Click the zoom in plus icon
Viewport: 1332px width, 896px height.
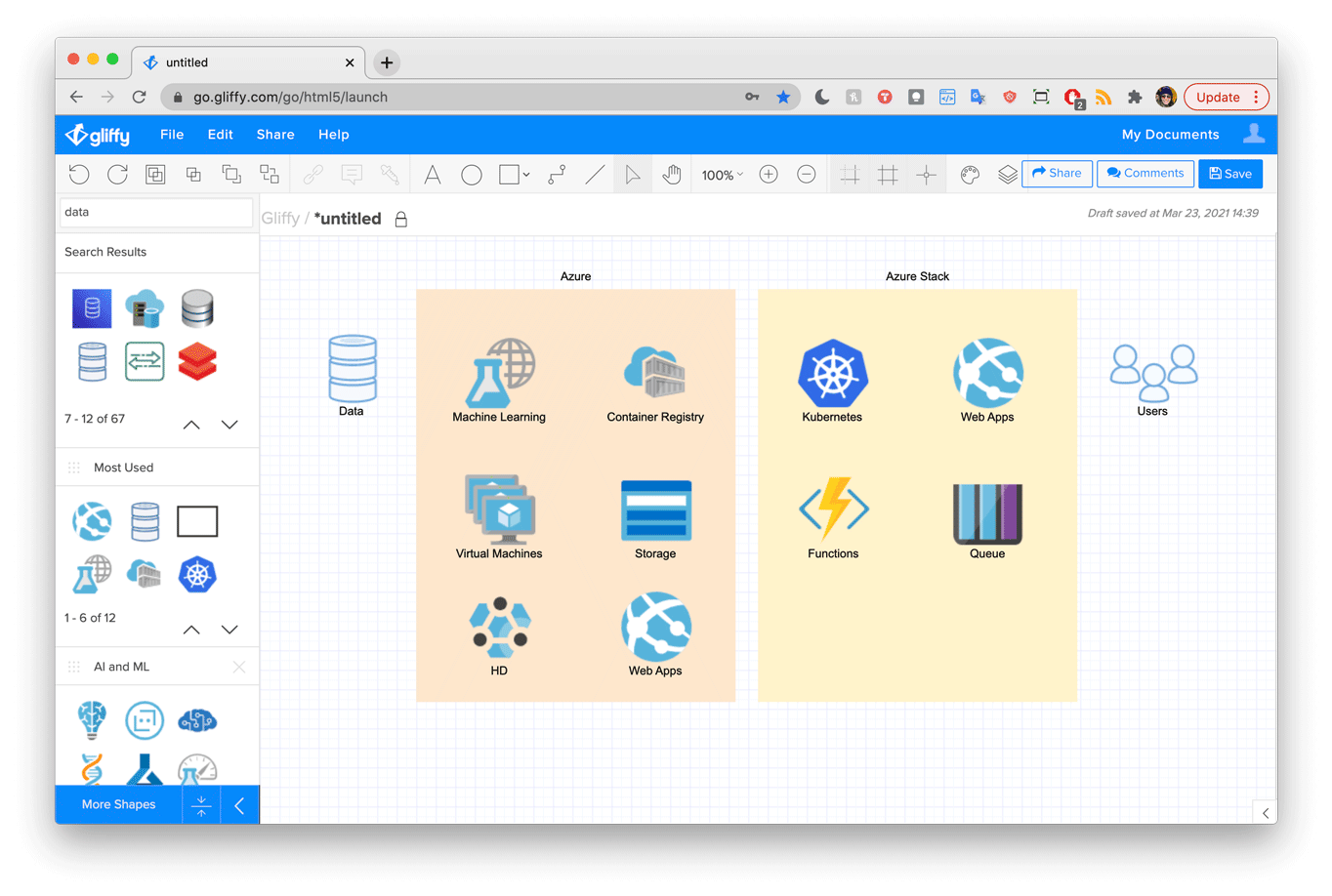click(769, 175)
